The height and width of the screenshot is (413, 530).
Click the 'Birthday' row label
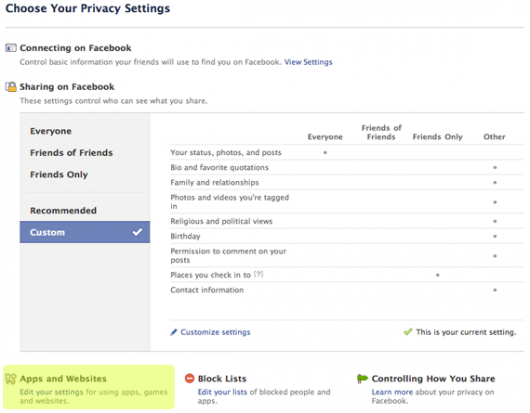185,236
